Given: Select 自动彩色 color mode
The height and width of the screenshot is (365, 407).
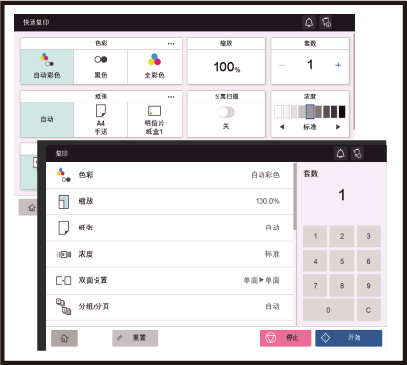Looking at the screenshot, I should pos(47,67).
